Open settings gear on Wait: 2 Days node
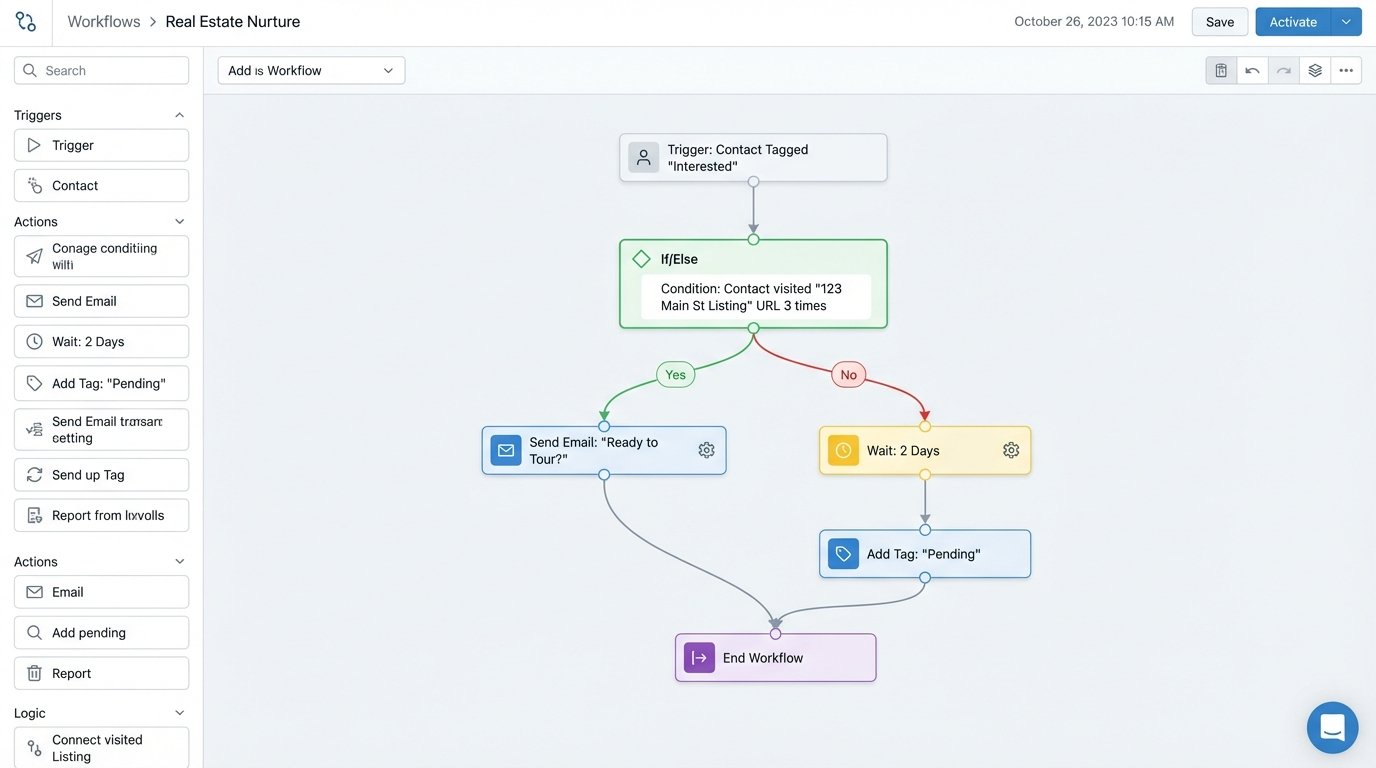The image size is (1376, 768). [1010, 450]
